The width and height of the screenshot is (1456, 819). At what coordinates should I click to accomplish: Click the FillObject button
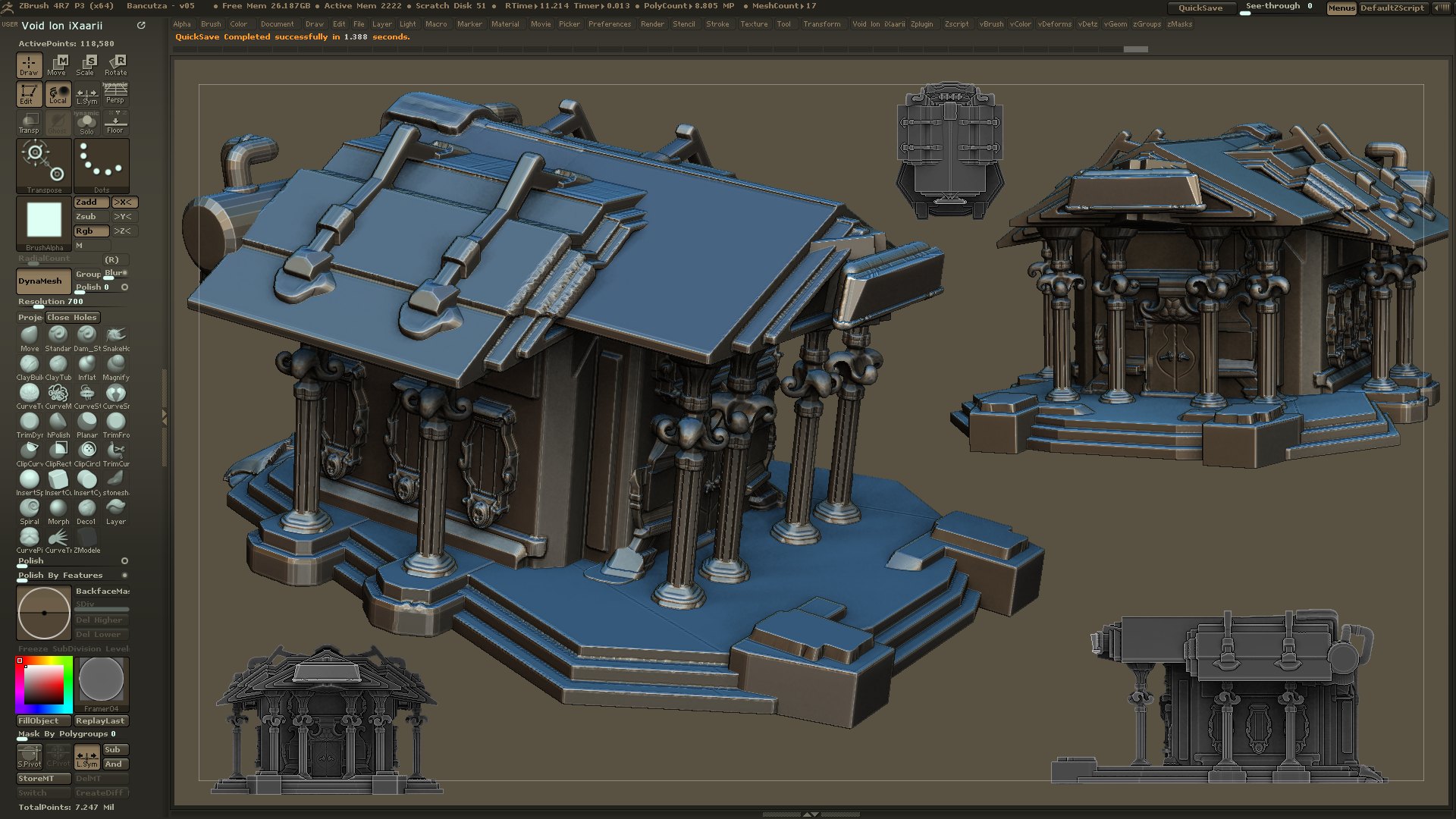click(x=42, y=720)
